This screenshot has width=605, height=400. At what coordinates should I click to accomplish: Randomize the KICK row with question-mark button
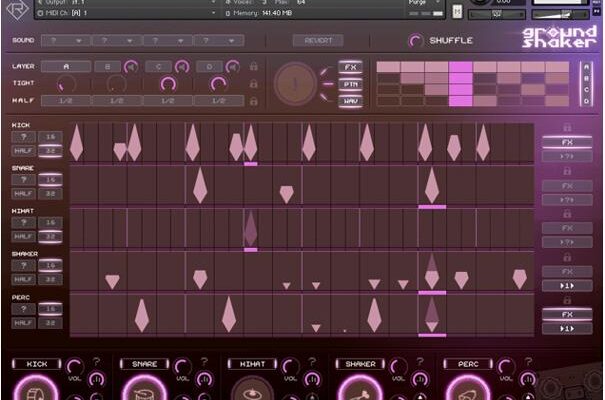coord(22,136)
